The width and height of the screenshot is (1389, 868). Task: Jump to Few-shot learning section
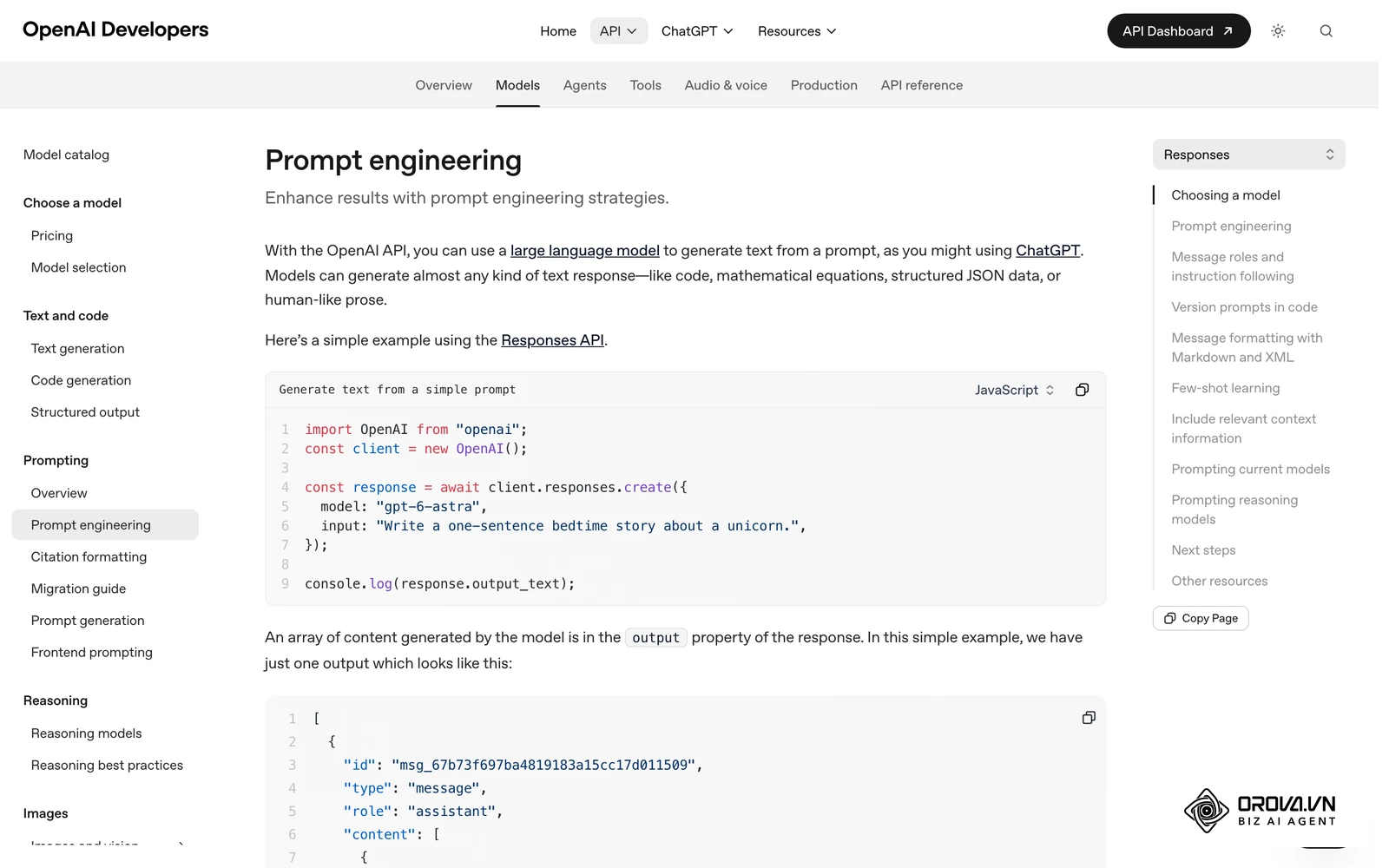(x=1226, y=388)
